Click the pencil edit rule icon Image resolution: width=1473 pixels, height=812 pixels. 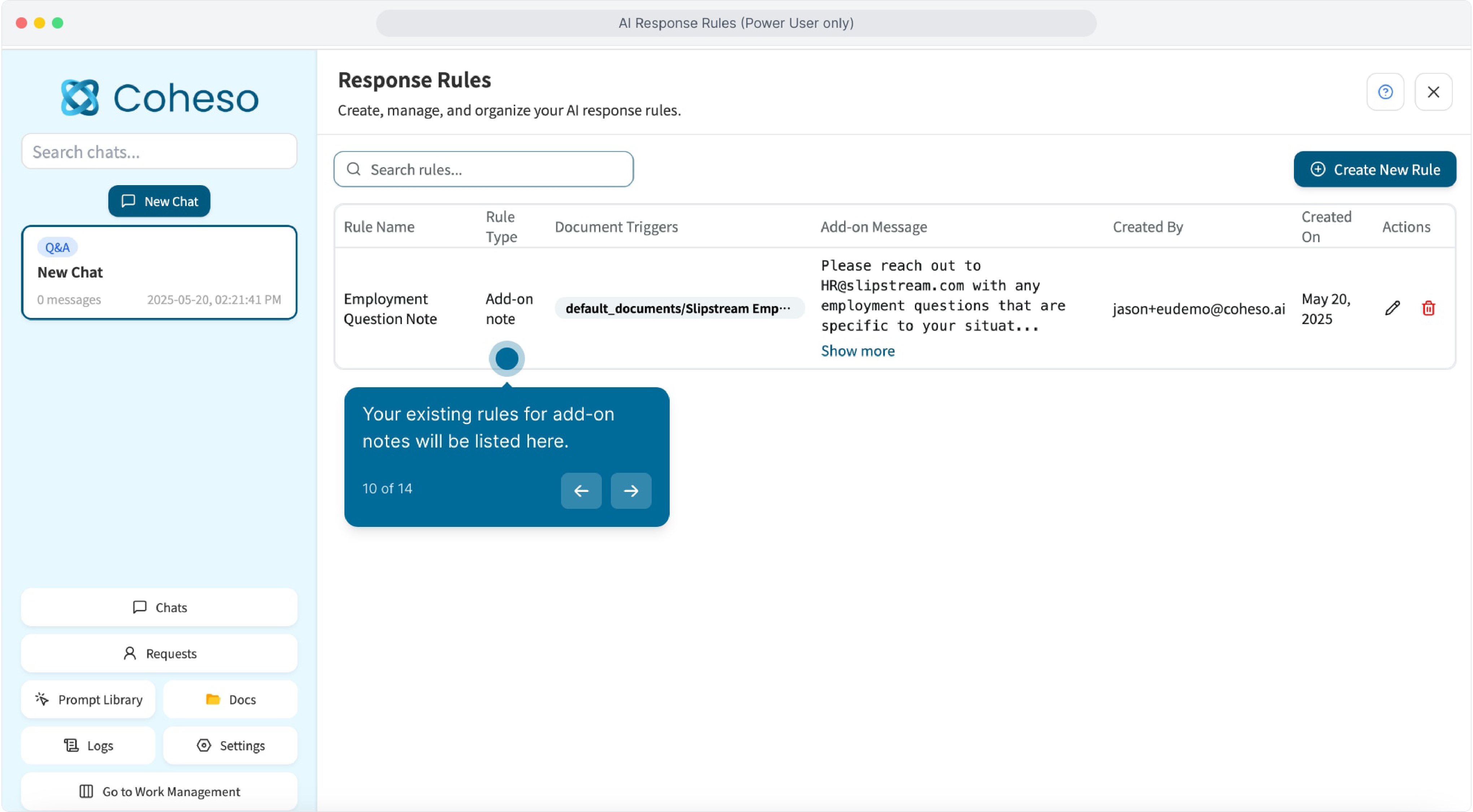[x=1392, y=309]
